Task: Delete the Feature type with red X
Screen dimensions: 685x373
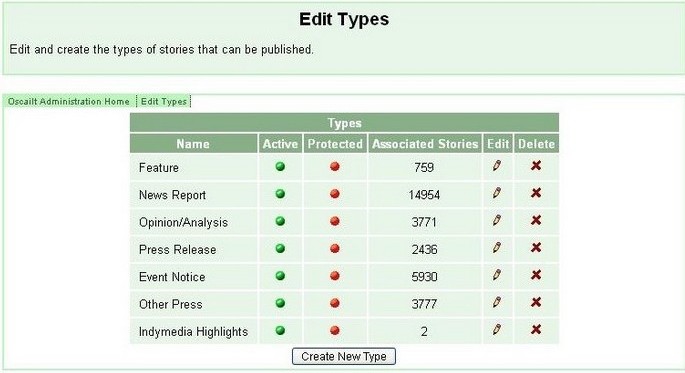Action: point(536,166)
